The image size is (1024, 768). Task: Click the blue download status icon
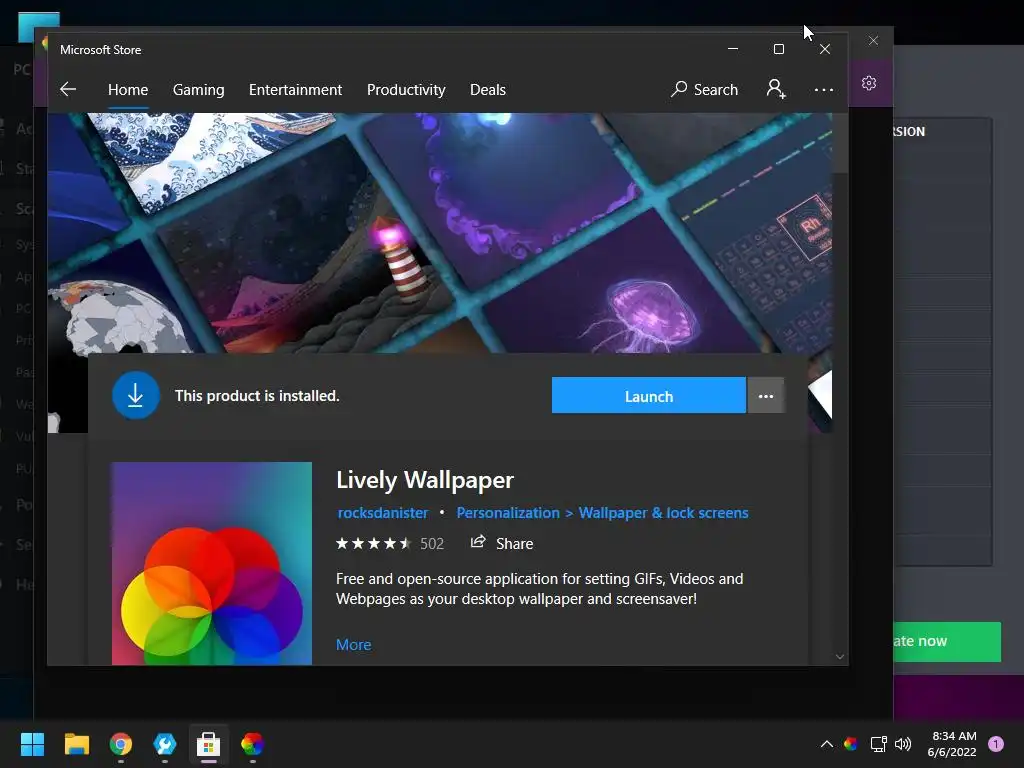(x=136, y=395)
